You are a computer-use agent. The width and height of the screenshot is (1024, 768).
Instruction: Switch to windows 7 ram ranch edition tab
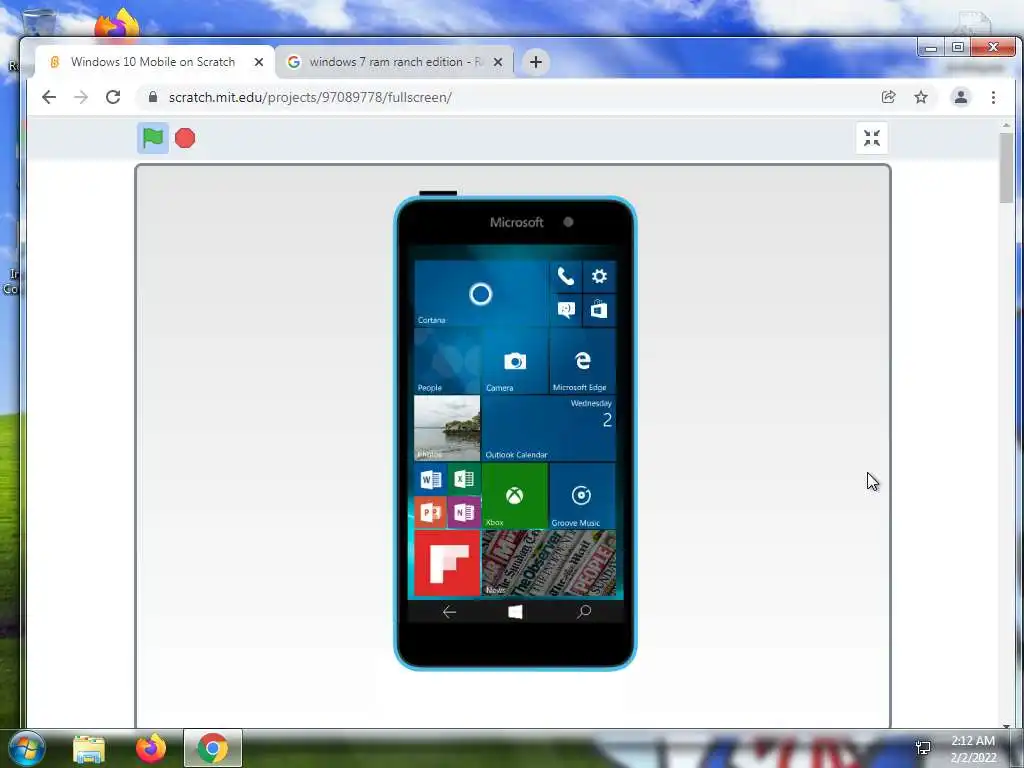(x=394, y=62)
